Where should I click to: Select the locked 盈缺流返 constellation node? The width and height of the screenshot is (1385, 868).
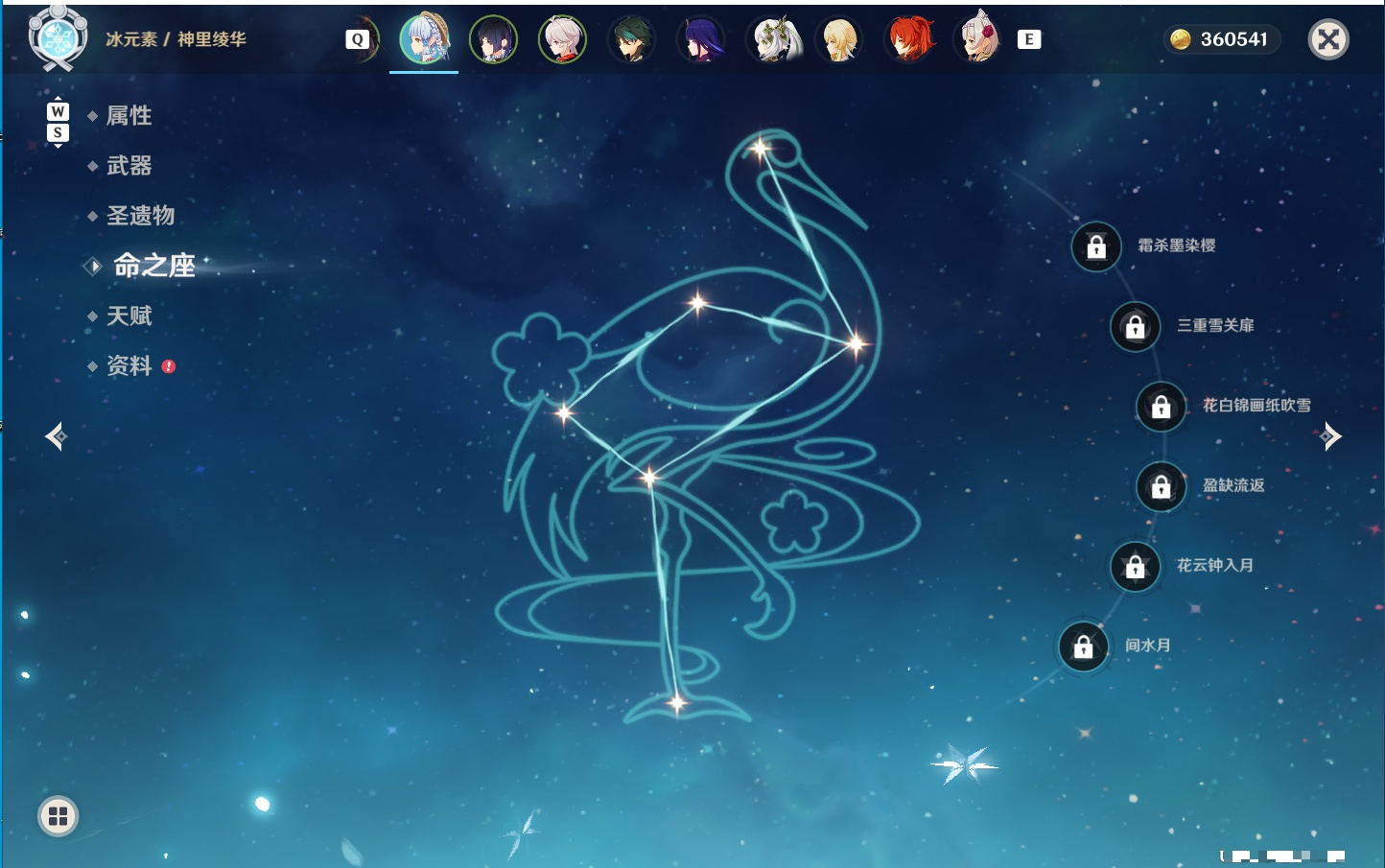tap(1162, 486)
